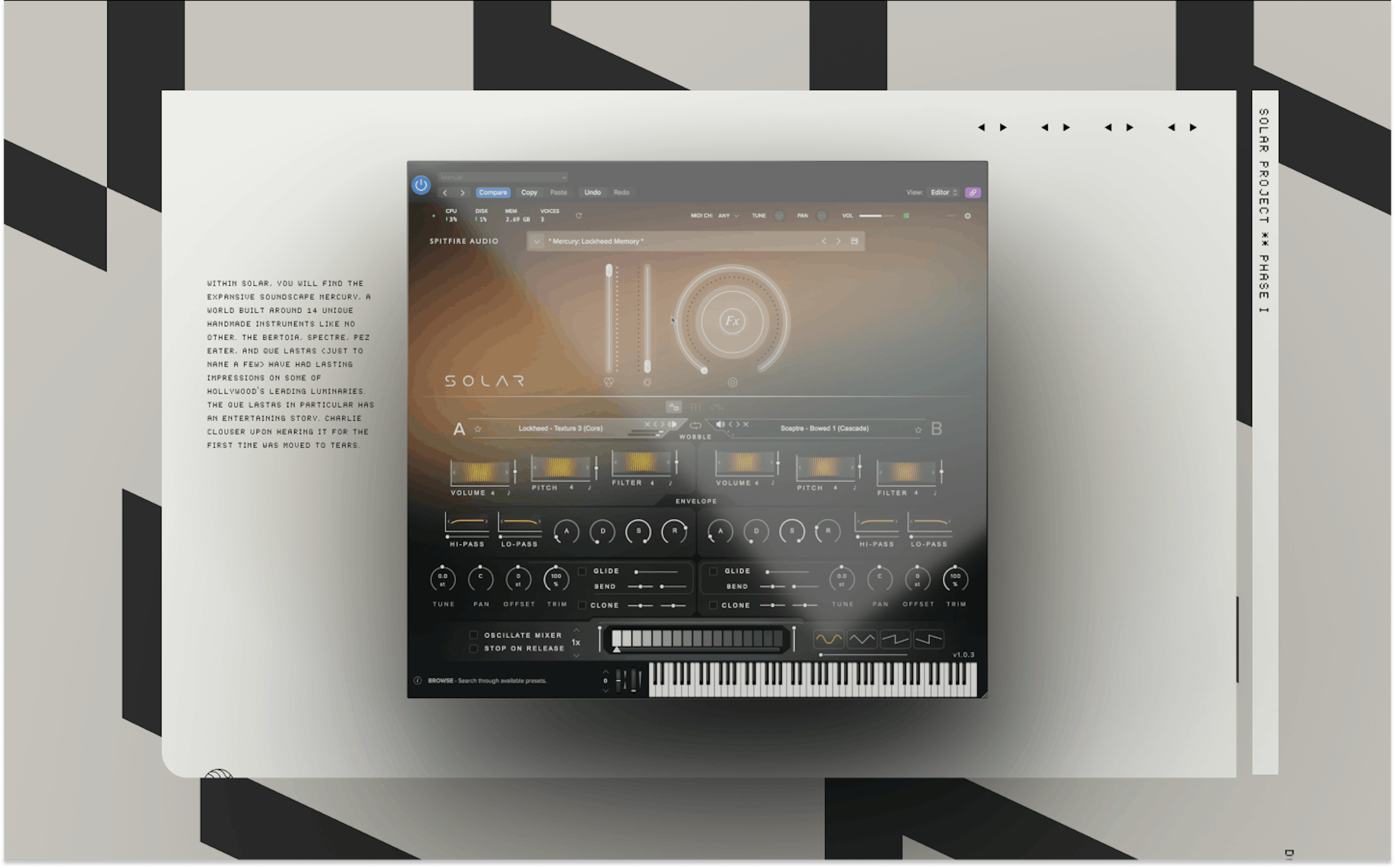The width and height of the screenshot is (1395, 868).
Task: Click the previous setting arrow beside Compare
Action: click(x=445, y=192)
